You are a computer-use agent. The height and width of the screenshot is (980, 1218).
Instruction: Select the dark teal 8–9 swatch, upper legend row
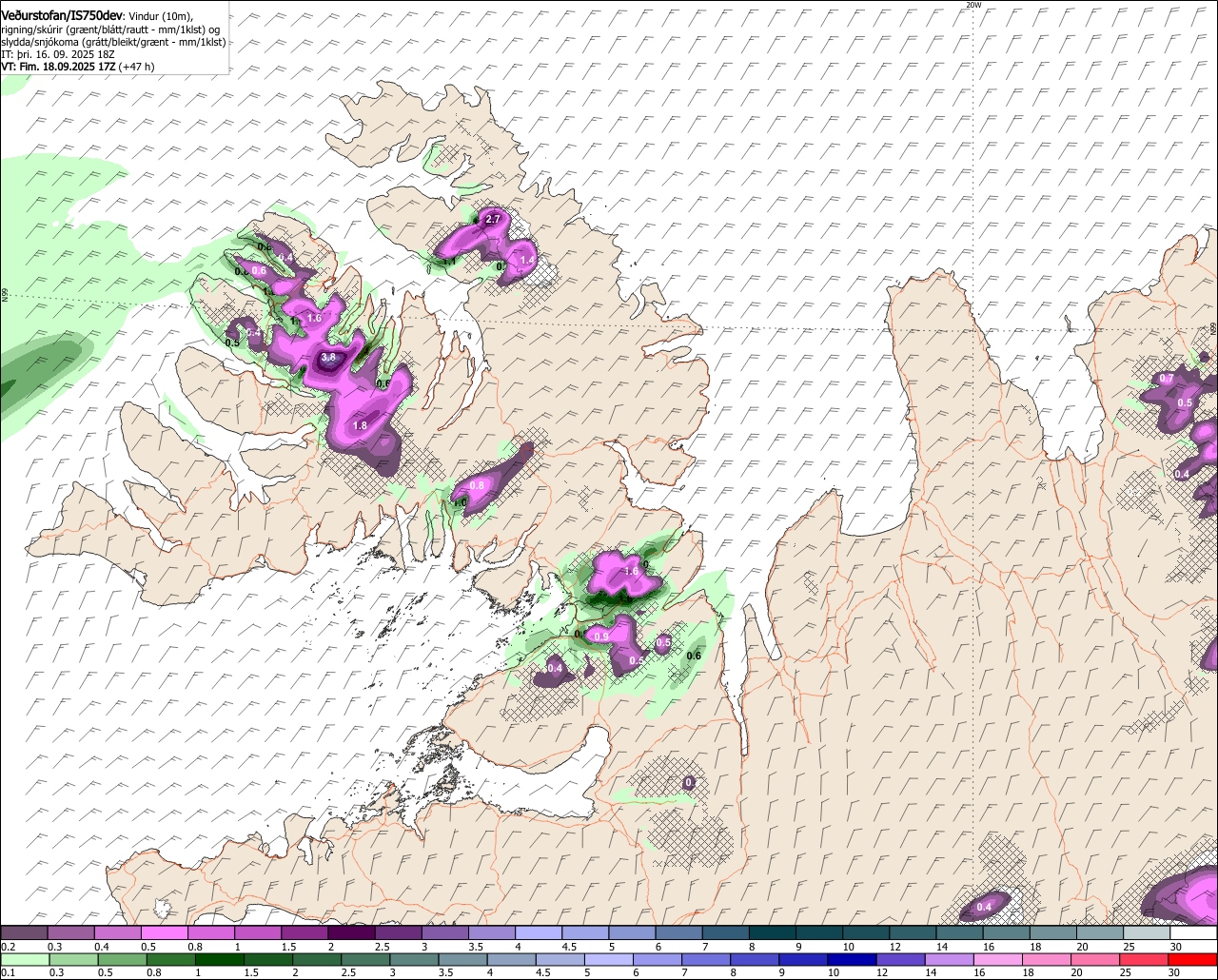click(x=773, y=932)
